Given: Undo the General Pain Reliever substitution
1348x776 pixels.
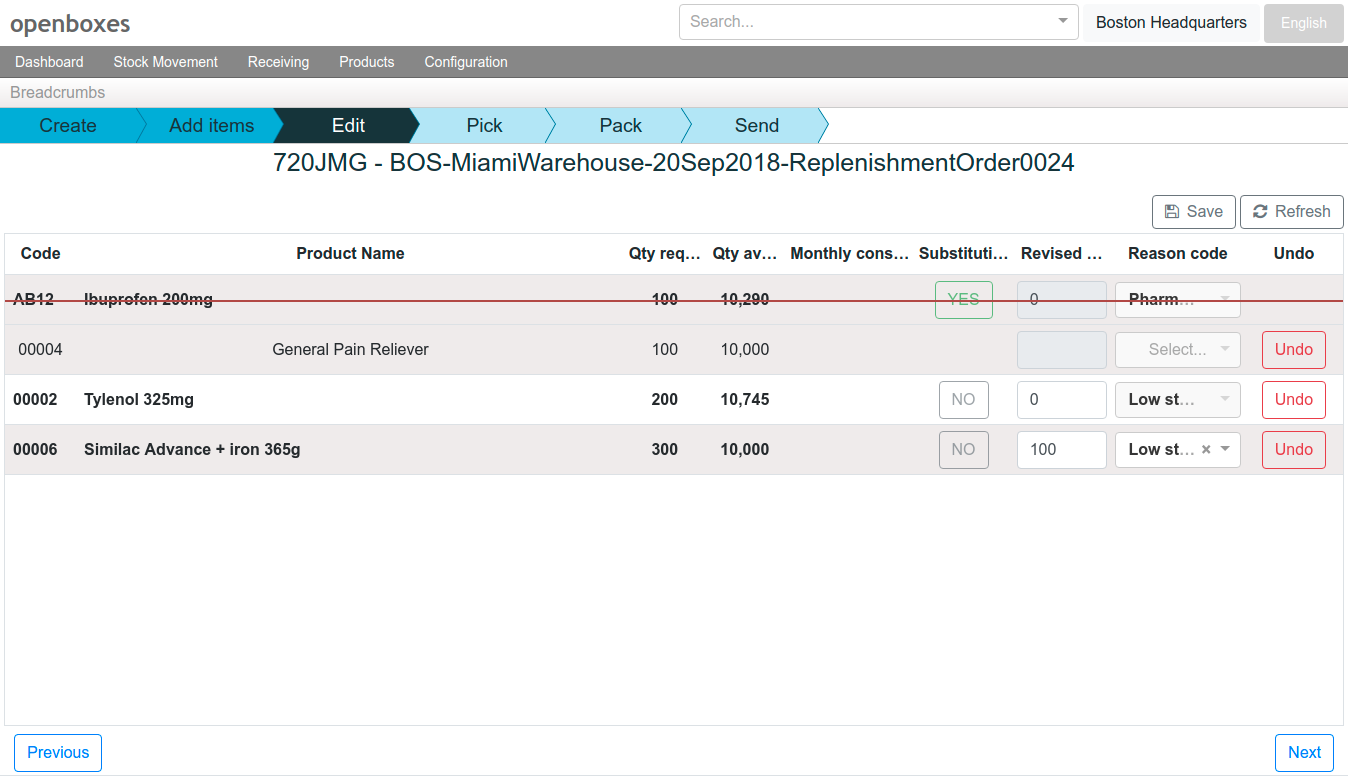Looking at the screenshot, I should [x=1293, y=350].
